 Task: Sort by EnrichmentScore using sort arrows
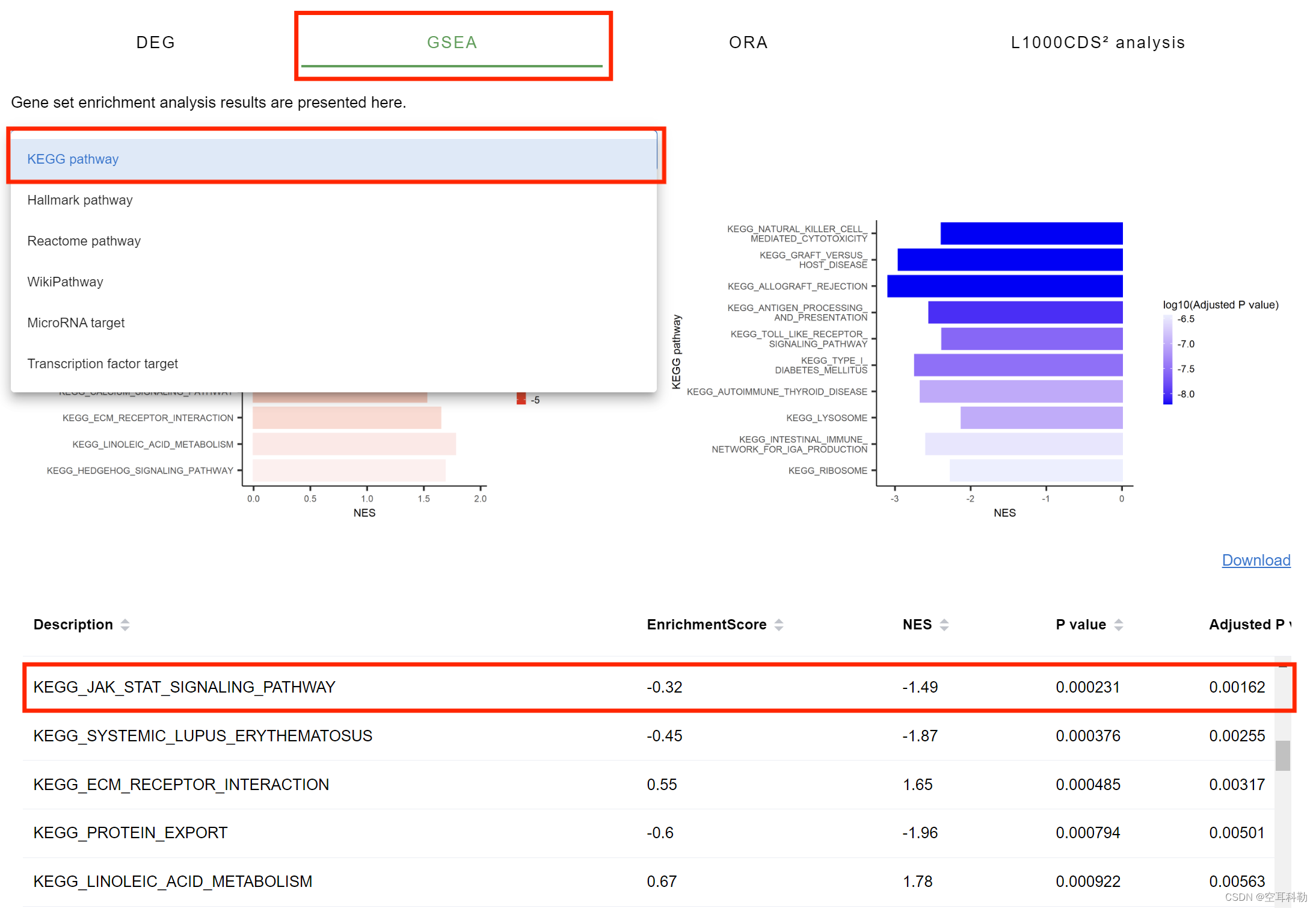(779, 625)
